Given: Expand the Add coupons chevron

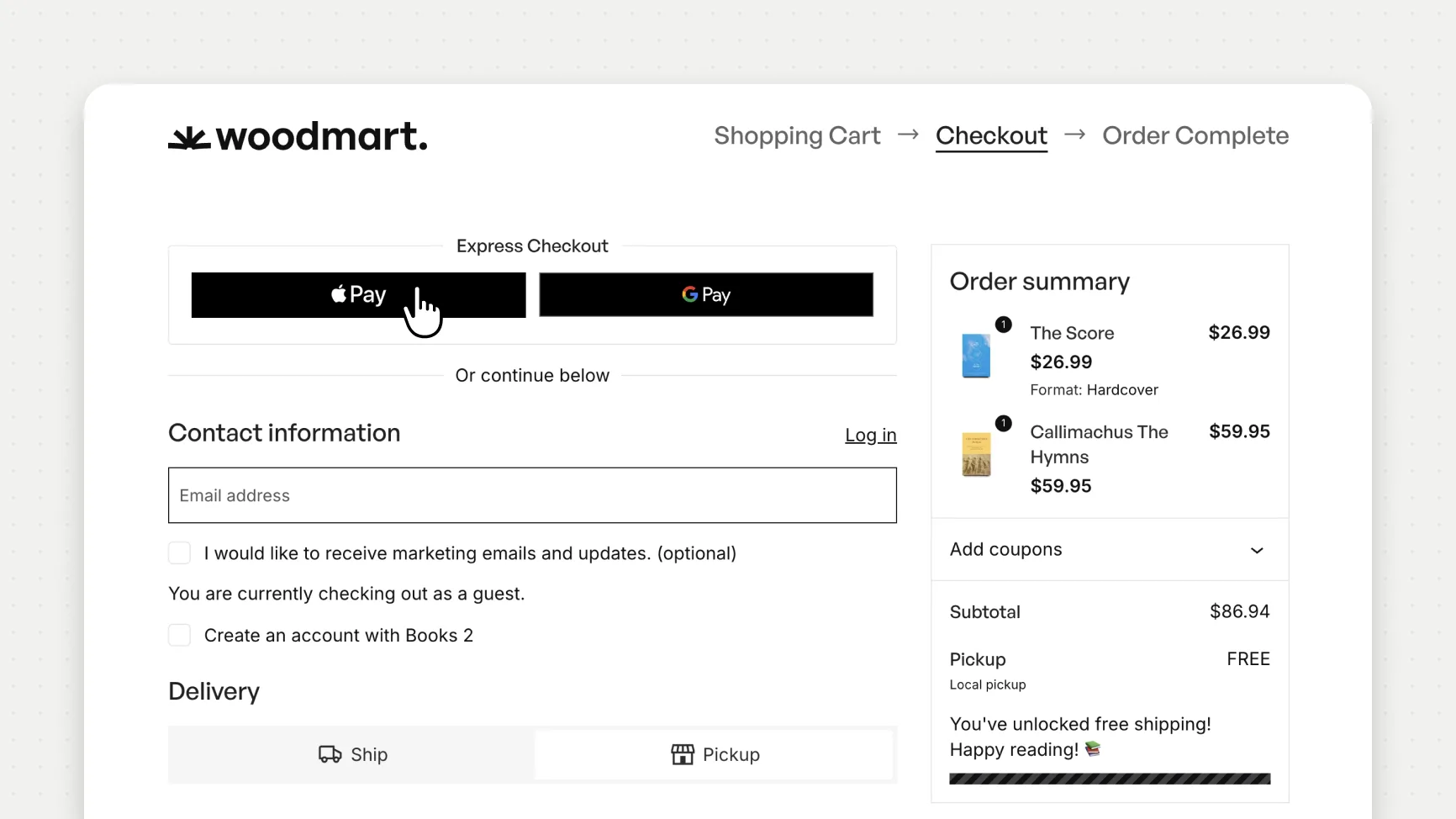Looking at the screenshot, I should click(x=1257, y=550).
